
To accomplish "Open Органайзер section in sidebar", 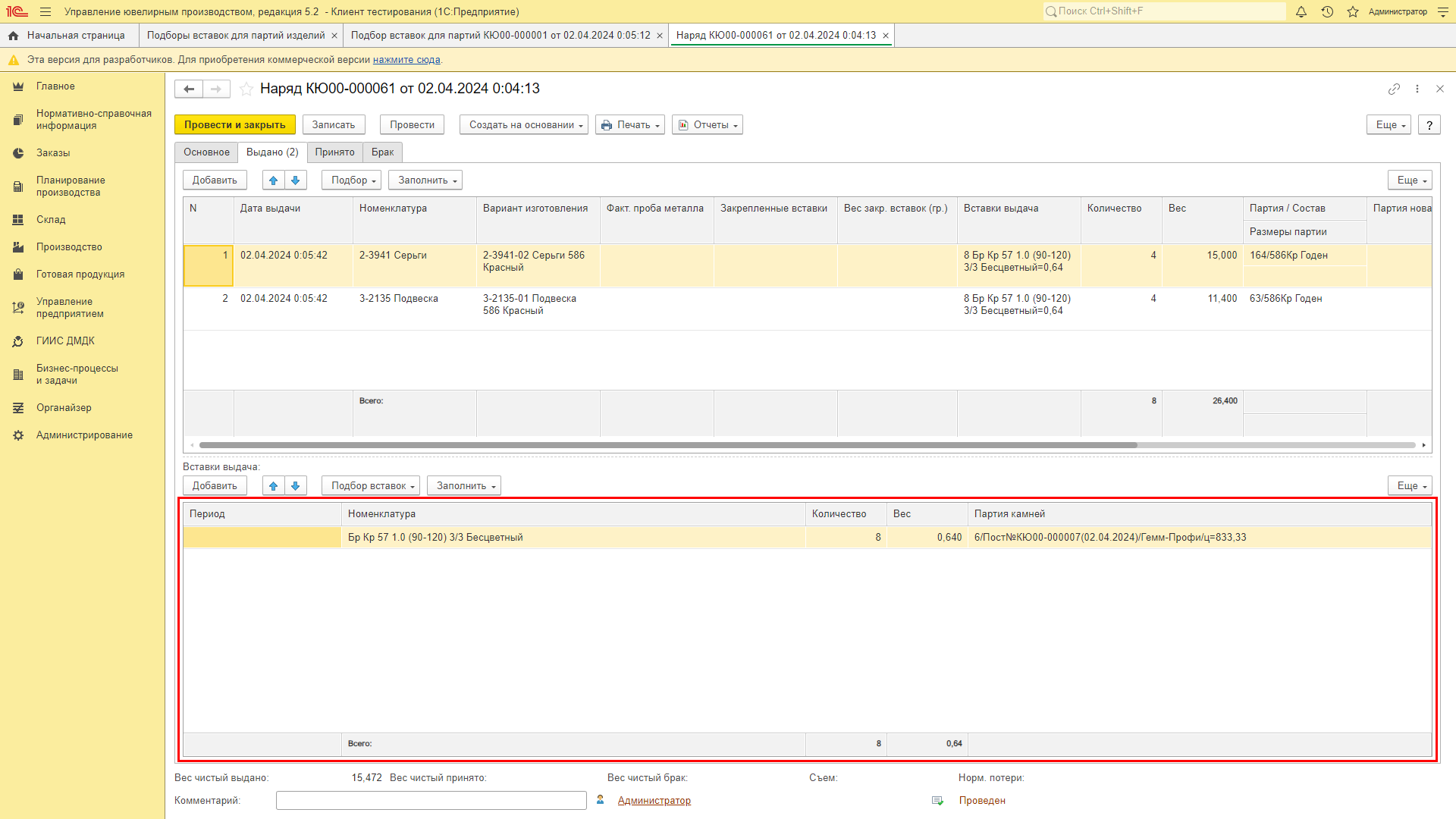I will tap(64, 408).
